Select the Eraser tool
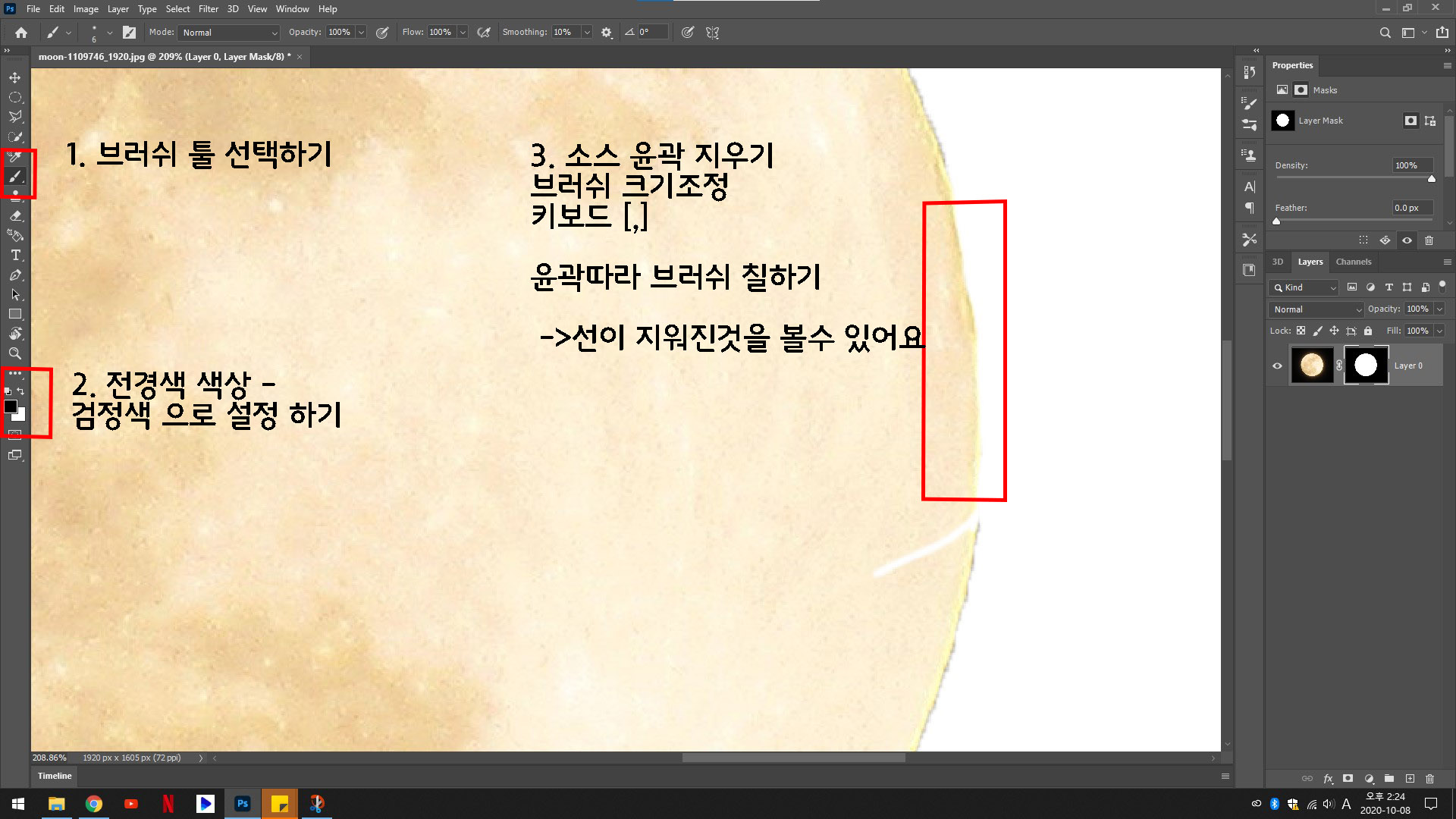Viewport: 1456px width, 819px height. coord(14,216)
